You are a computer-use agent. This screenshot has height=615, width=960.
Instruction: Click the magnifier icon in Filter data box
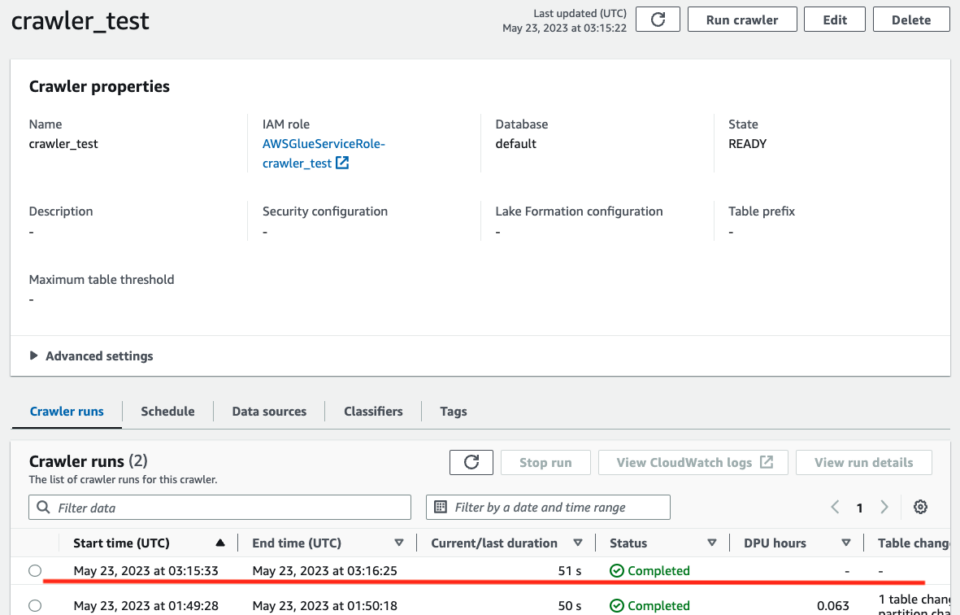coord(43,507)
